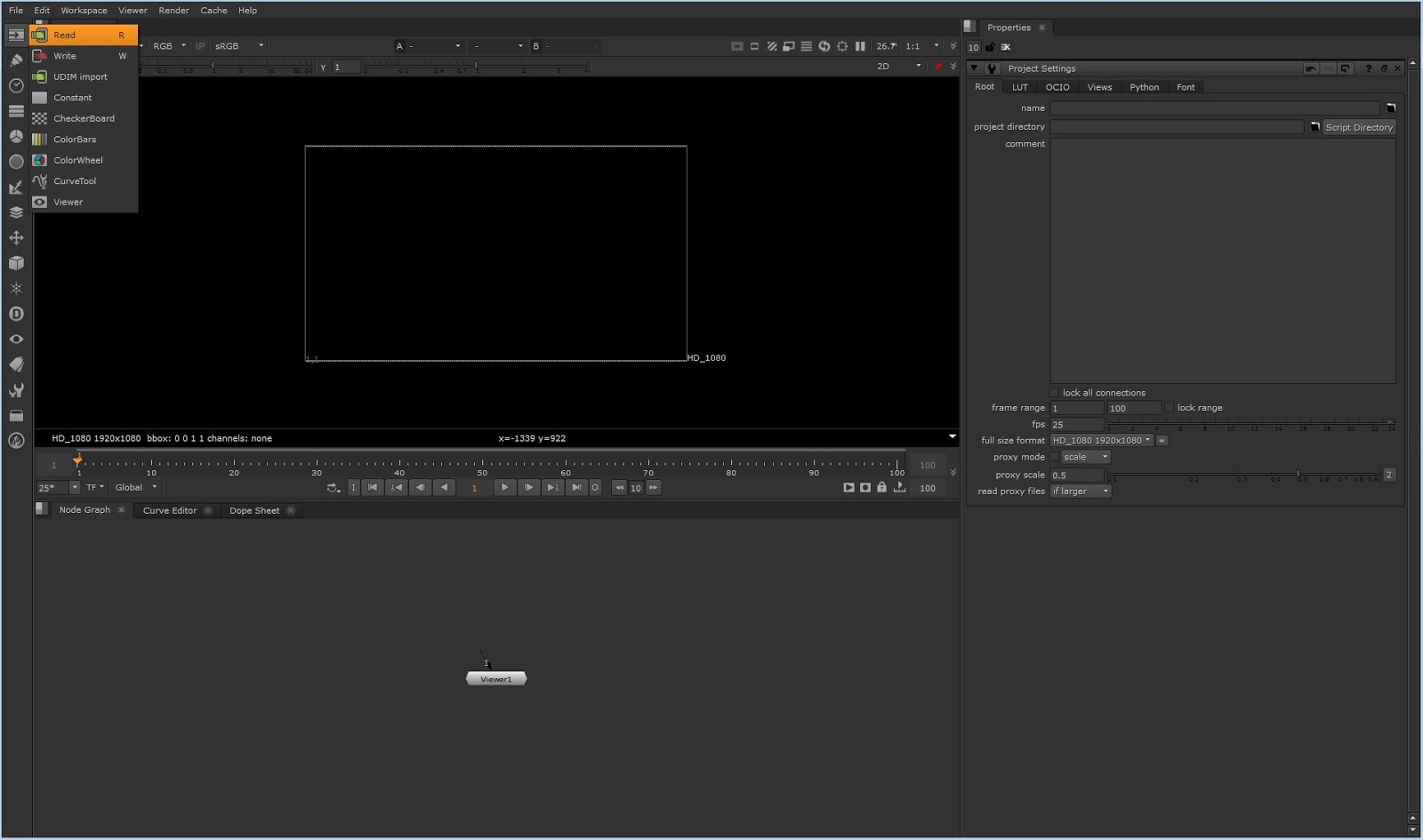Viewport: 1423px width, 840px height.
Task: Open the Time nodes menu (clock icon)
Action: [x=16, y=86]
